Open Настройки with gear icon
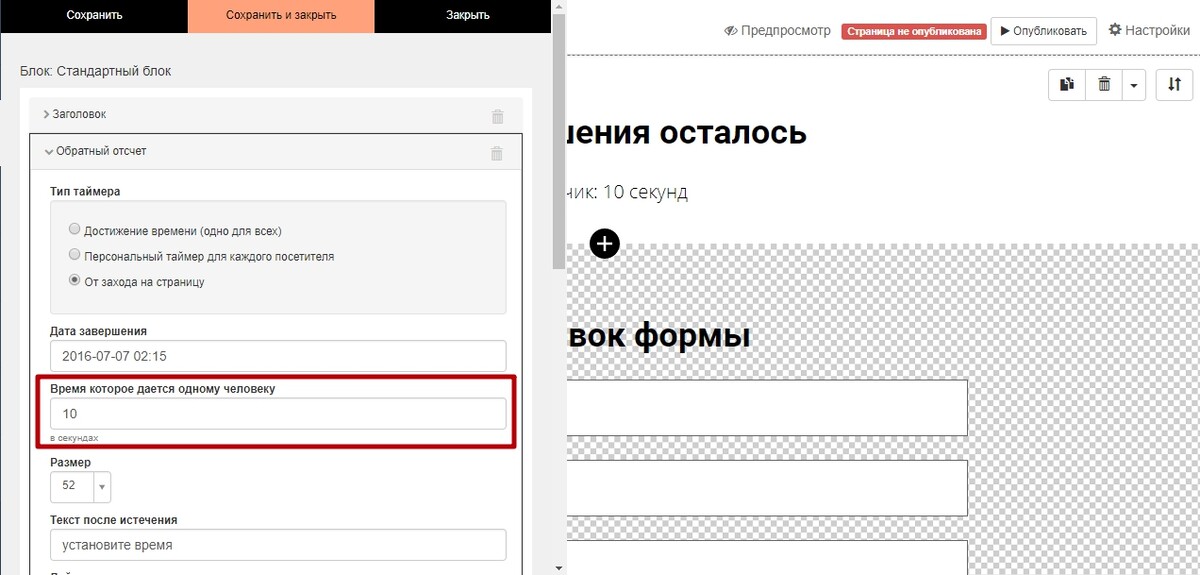 point(1149,31)
